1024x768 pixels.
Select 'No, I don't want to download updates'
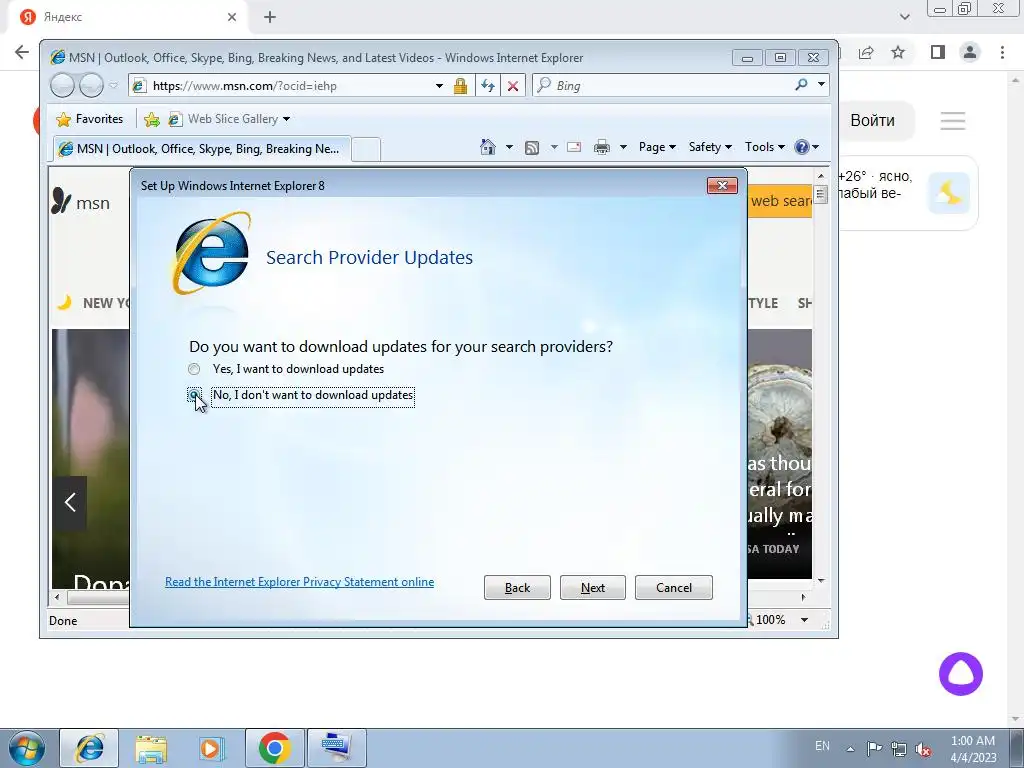194,395
